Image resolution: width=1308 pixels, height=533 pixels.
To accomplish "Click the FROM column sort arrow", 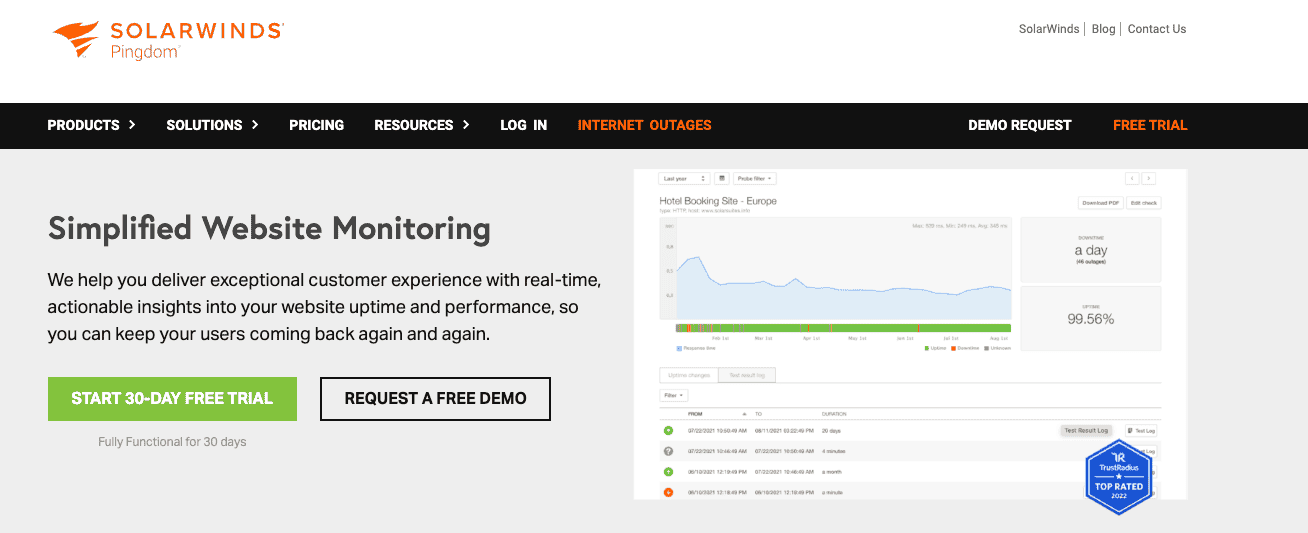I will tap(744, 413).
